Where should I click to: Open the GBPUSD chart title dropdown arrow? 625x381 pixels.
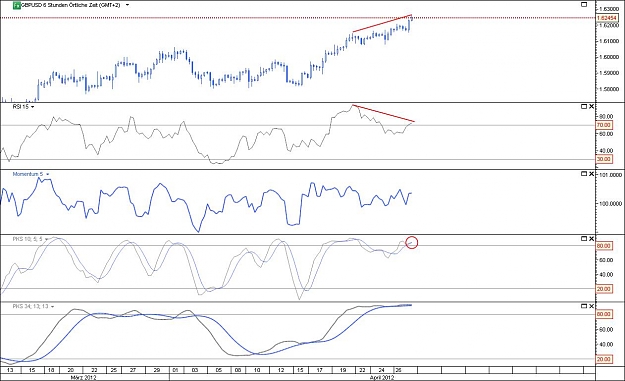(x=128, y=5)
